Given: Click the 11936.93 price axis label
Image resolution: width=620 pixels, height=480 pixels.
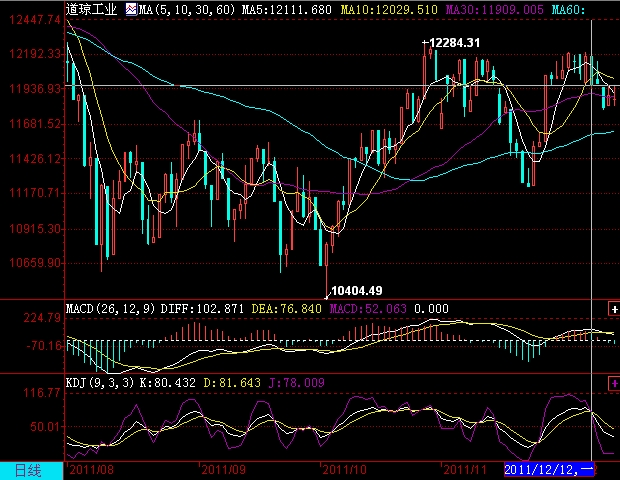Looking at the screenshot, I should coord(35,89).
